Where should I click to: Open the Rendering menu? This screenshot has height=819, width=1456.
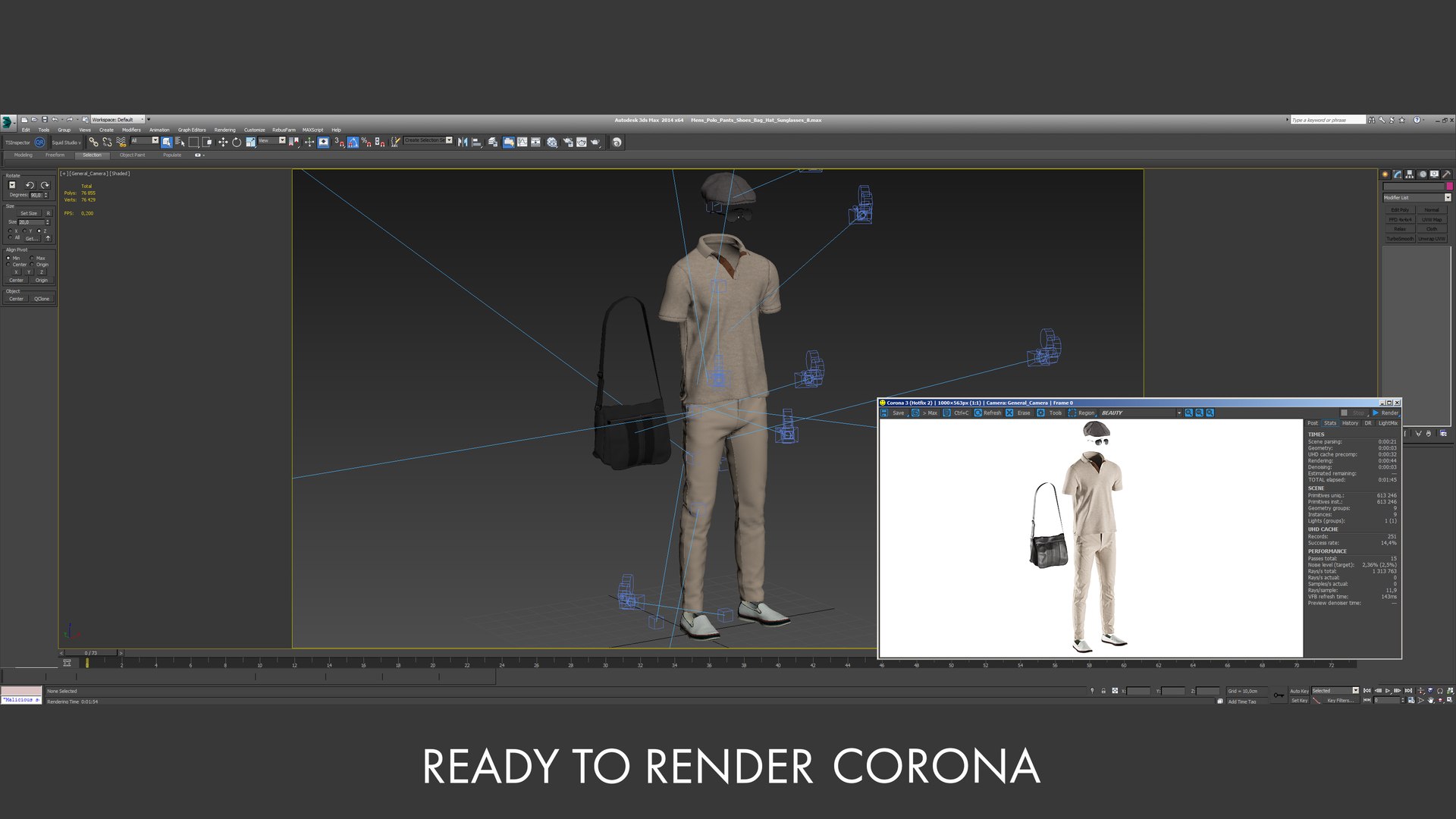coord(224,130)
